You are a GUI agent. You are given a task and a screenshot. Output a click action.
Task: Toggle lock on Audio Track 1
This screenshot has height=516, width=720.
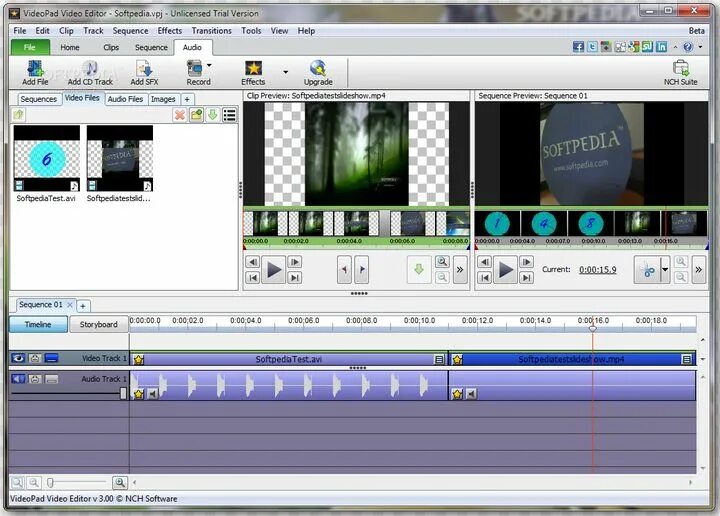(x=35, y=379)
